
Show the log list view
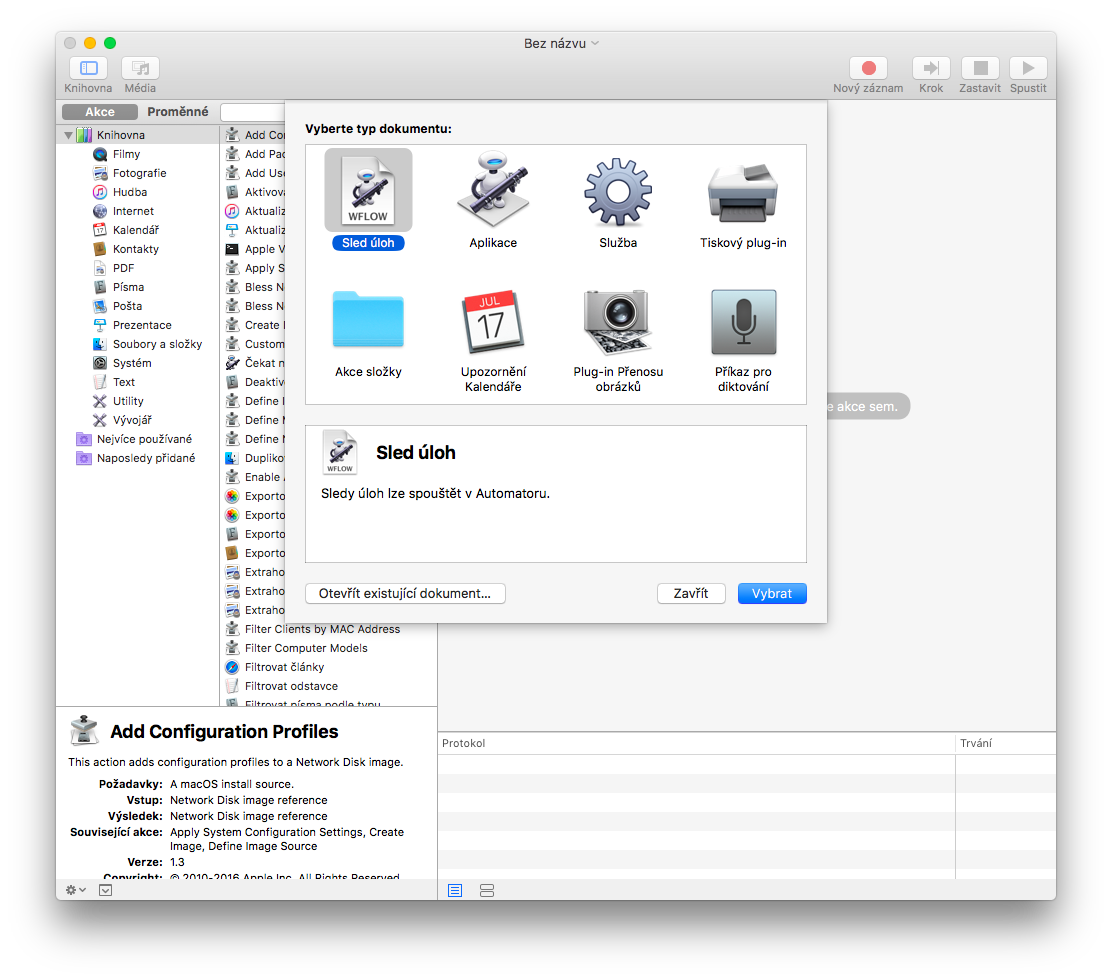tap(455, 890)
